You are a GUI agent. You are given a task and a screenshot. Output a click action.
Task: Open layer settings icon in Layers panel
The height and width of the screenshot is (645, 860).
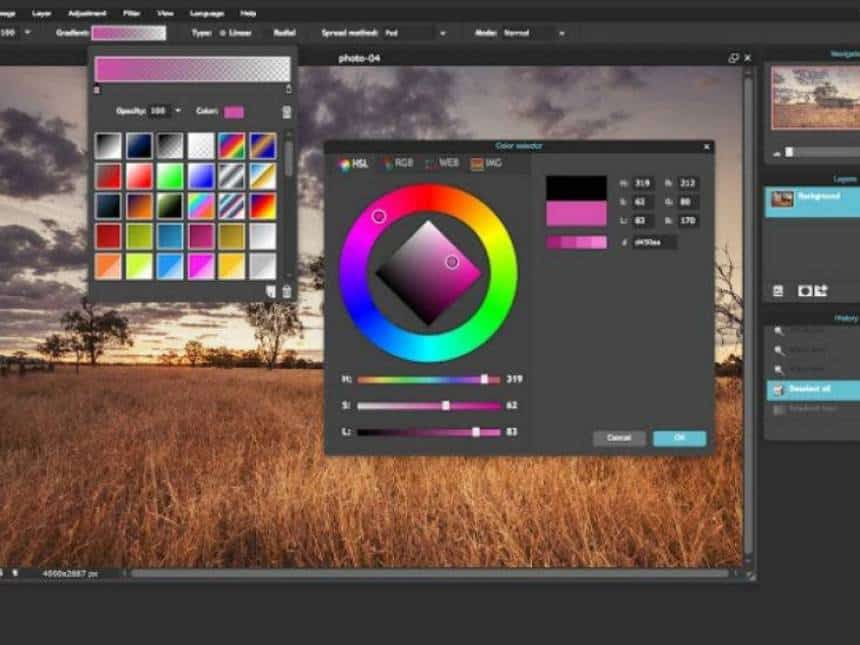click(x=778, y=291)
